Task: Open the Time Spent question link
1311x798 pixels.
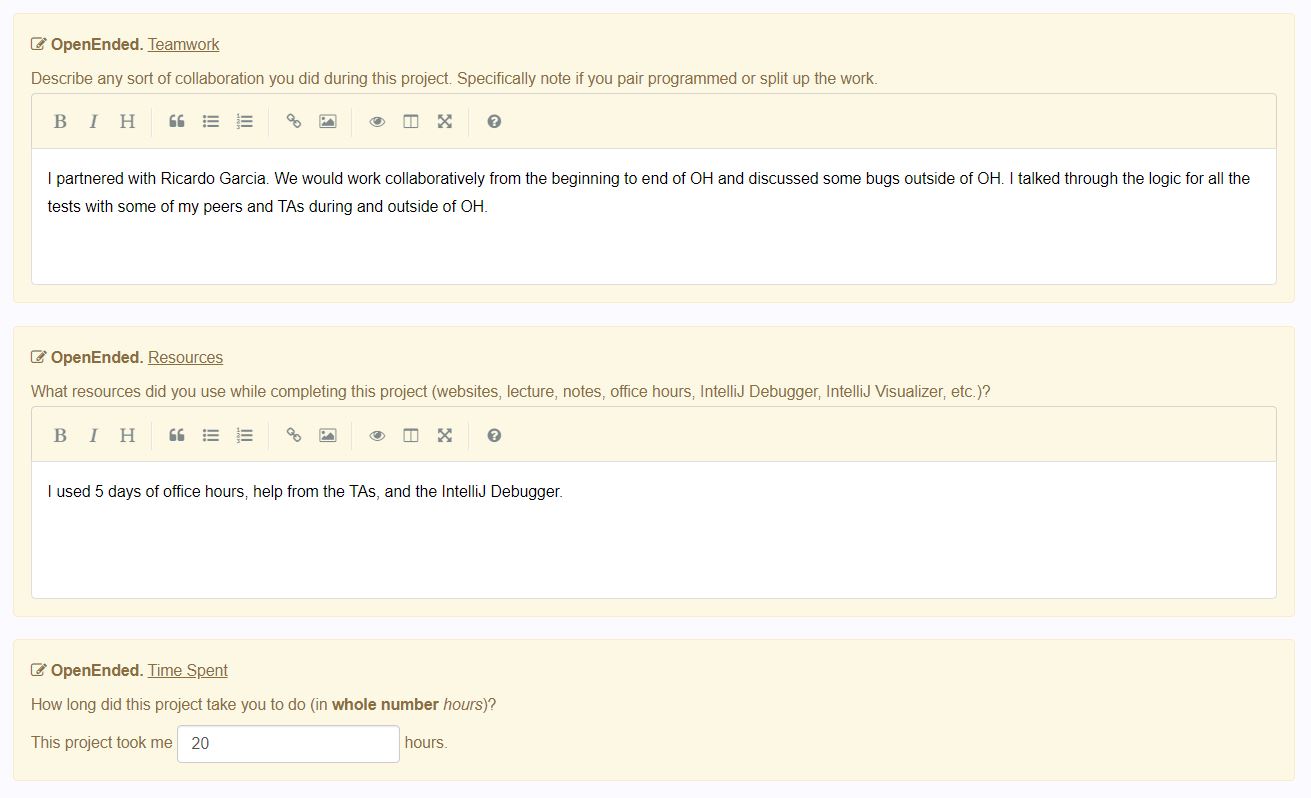Action: pyautogui.click(x=187, y=670)
